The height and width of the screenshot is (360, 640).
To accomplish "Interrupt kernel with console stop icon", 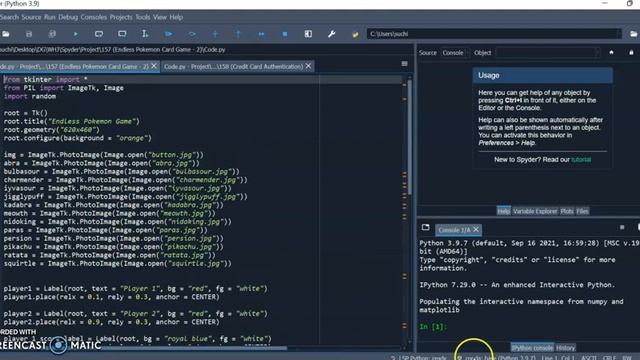I will (x=622, y=227).
